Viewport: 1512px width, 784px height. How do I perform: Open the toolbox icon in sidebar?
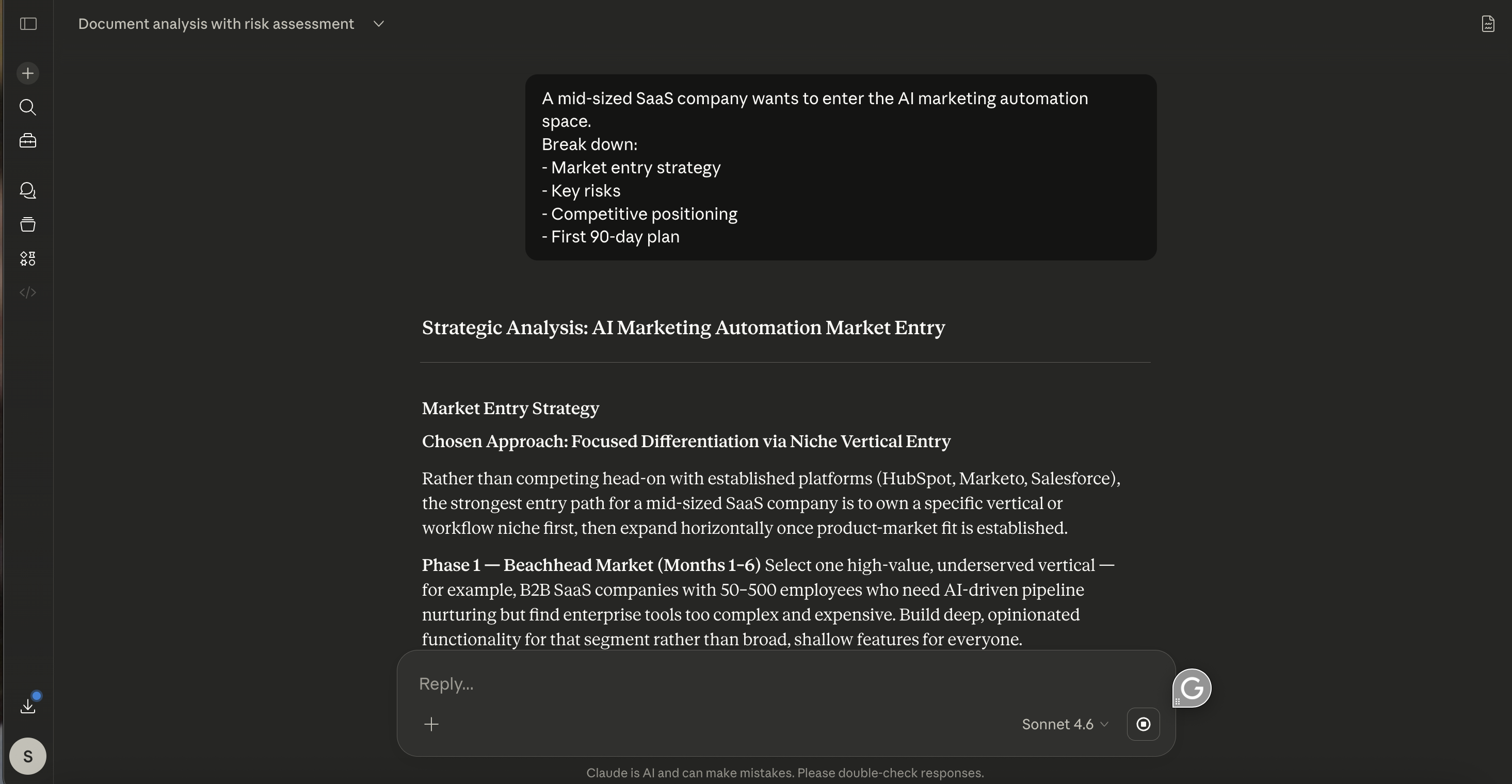(x=27, y=141)
